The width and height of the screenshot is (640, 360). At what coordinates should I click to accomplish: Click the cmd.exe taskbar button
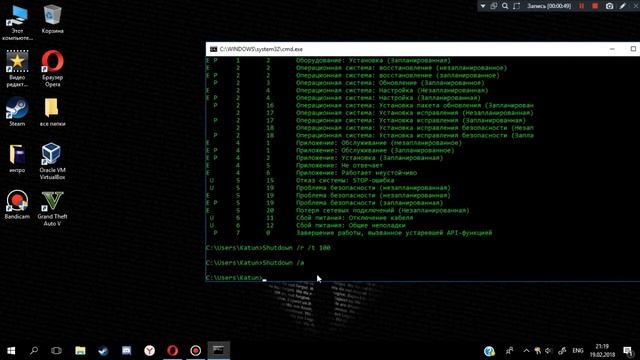[218, 350]
